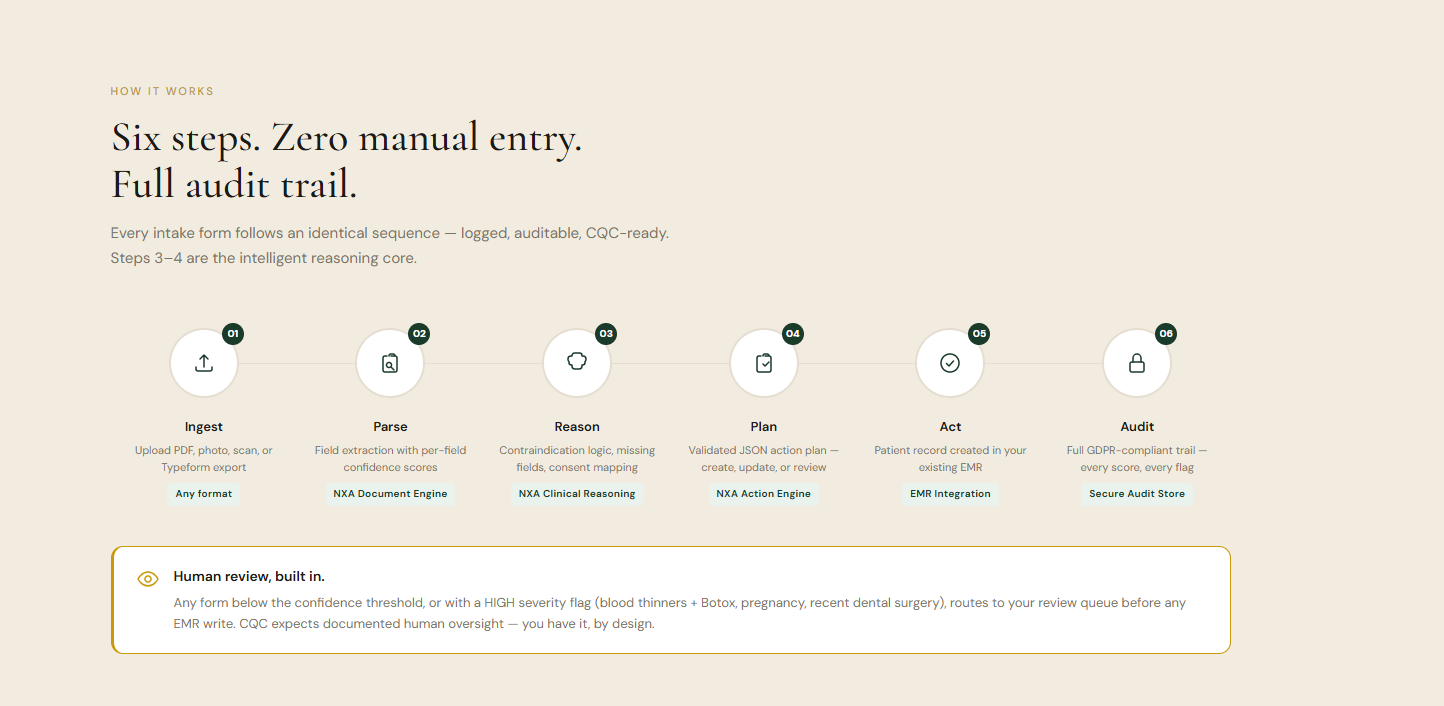This screenshot has width=1444, height=706.
Task: Click the Every intake form follows sentence
Action: point(390,233)
